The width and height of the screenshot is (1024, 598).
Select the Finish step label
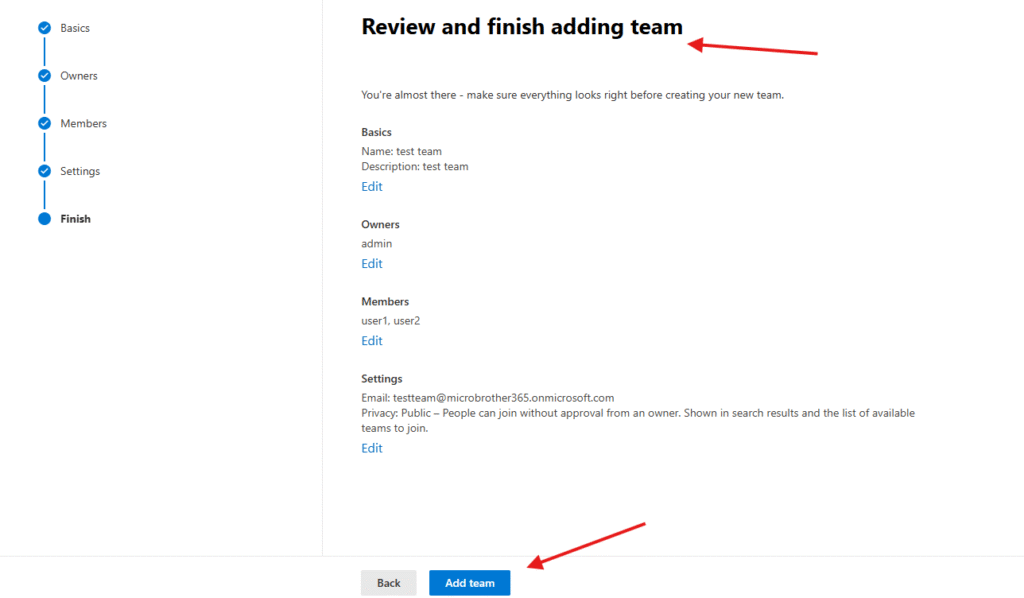point(75,219)
